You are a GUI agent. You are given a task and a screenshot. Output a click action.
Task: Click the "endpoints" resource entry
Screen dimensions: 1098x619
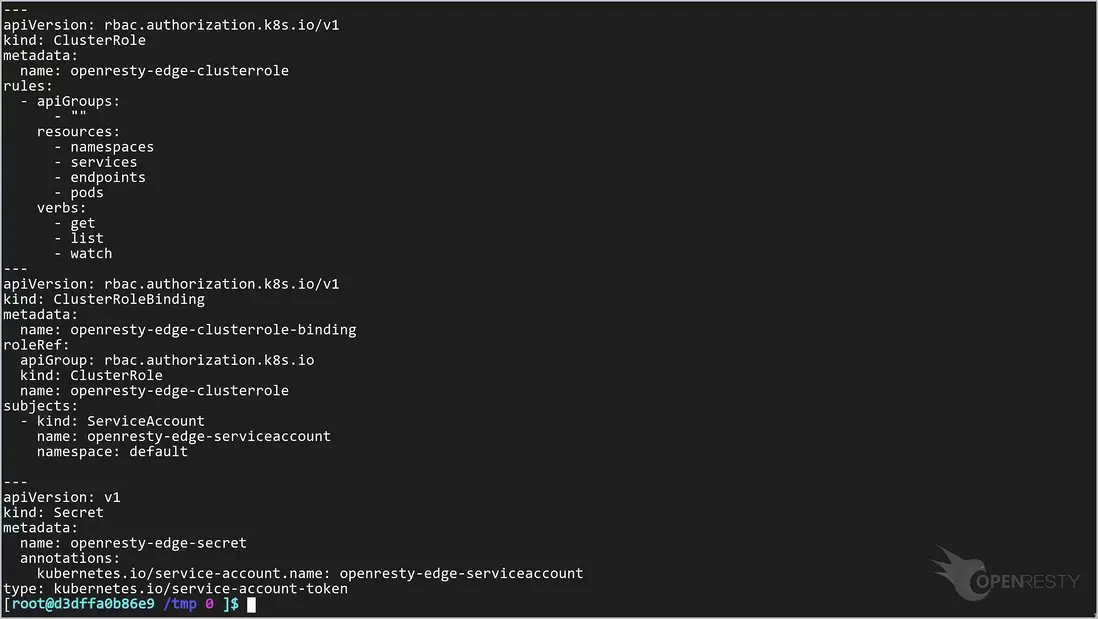[108, 177]
